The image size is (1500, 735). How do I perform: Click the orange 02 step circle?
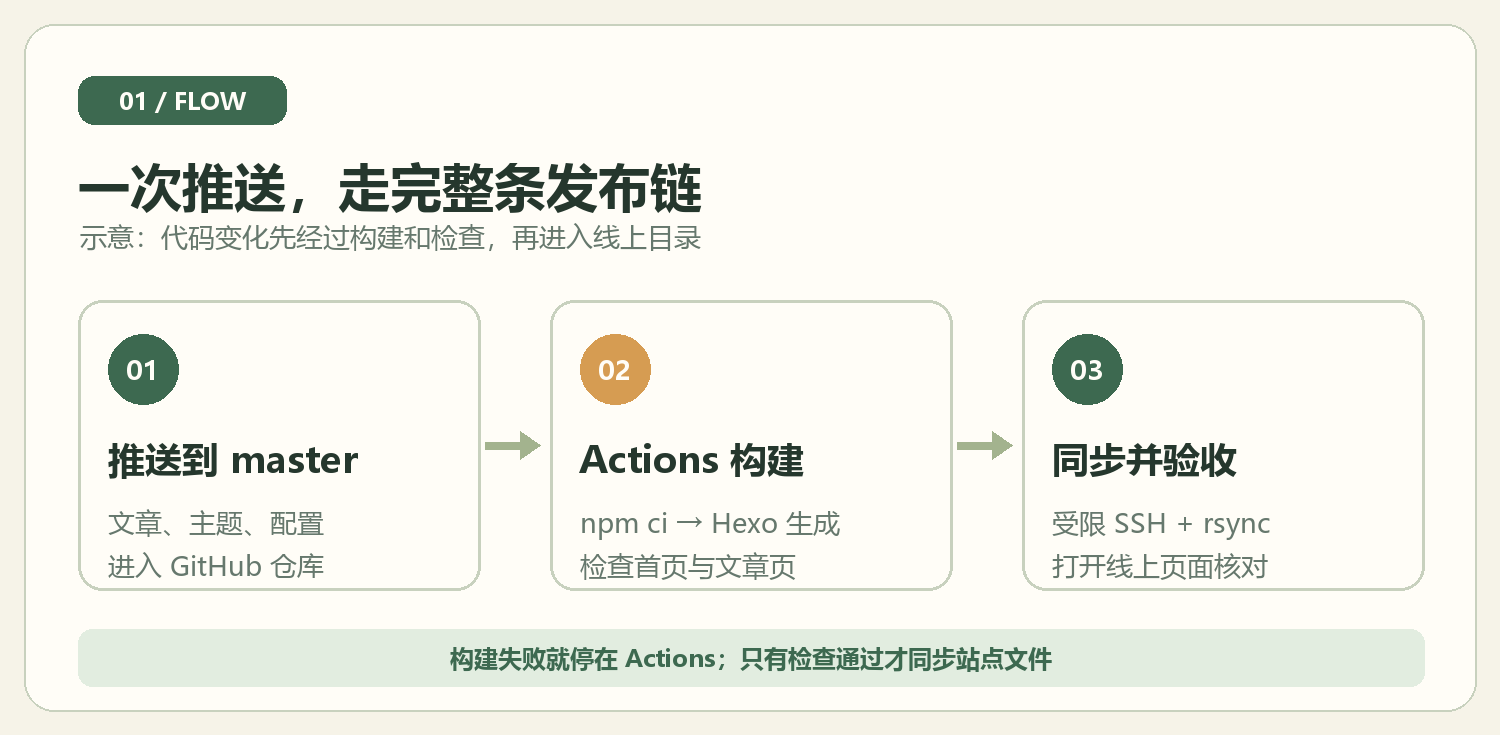[x=615, y=370]
